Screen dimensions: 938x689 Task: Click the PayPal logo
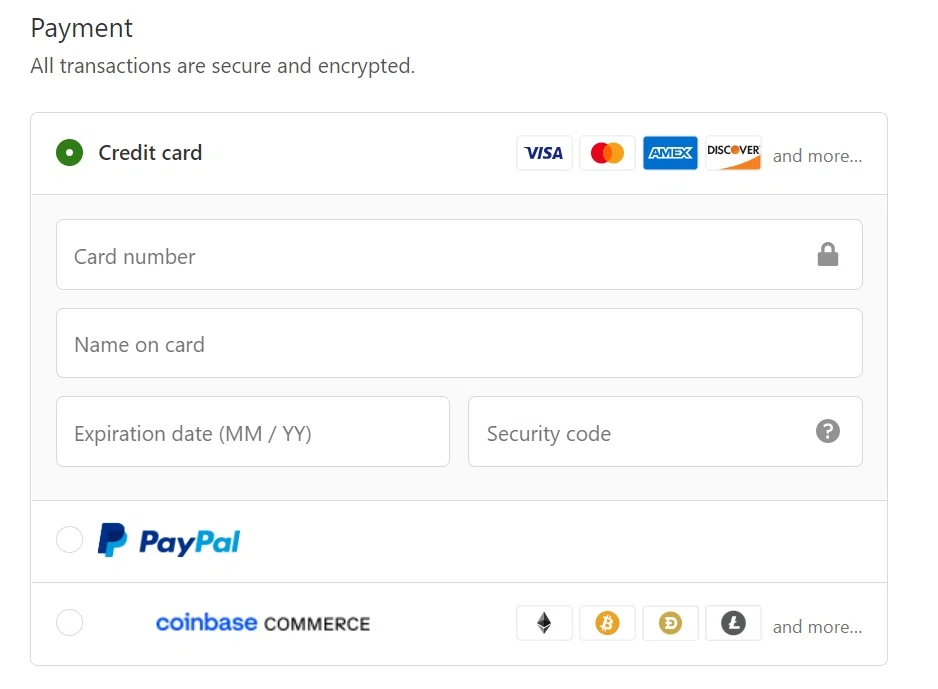(169, 541)
